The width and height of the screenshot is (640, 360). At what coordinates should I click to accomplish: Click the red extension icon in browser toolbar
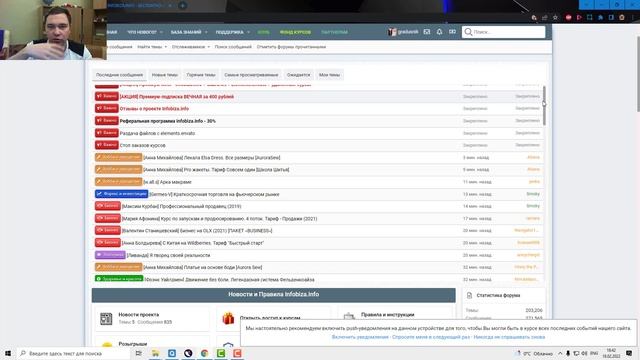(568, 18)
